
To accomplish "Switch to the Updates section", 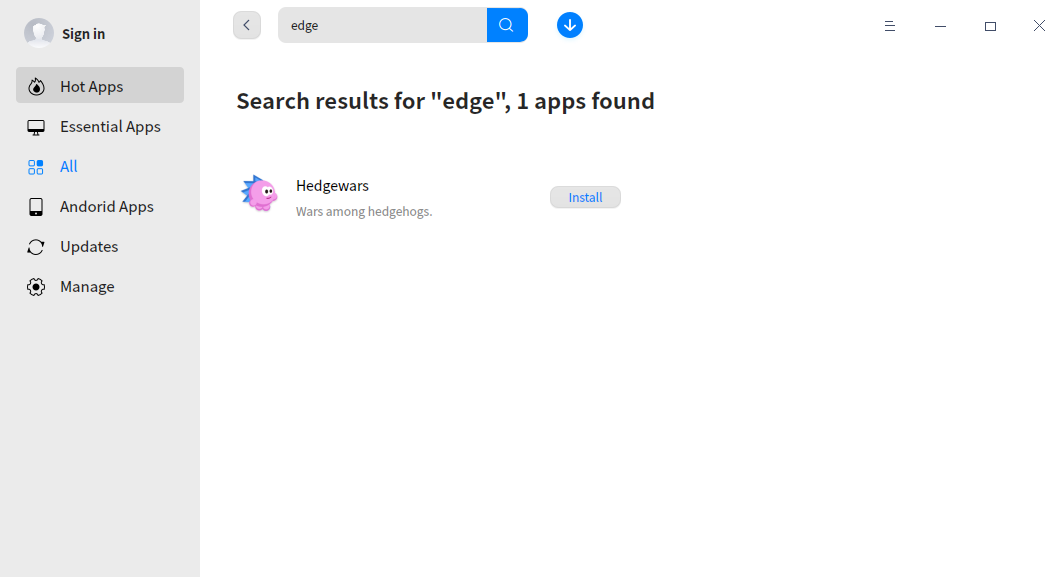I will [x=88, y=246].
